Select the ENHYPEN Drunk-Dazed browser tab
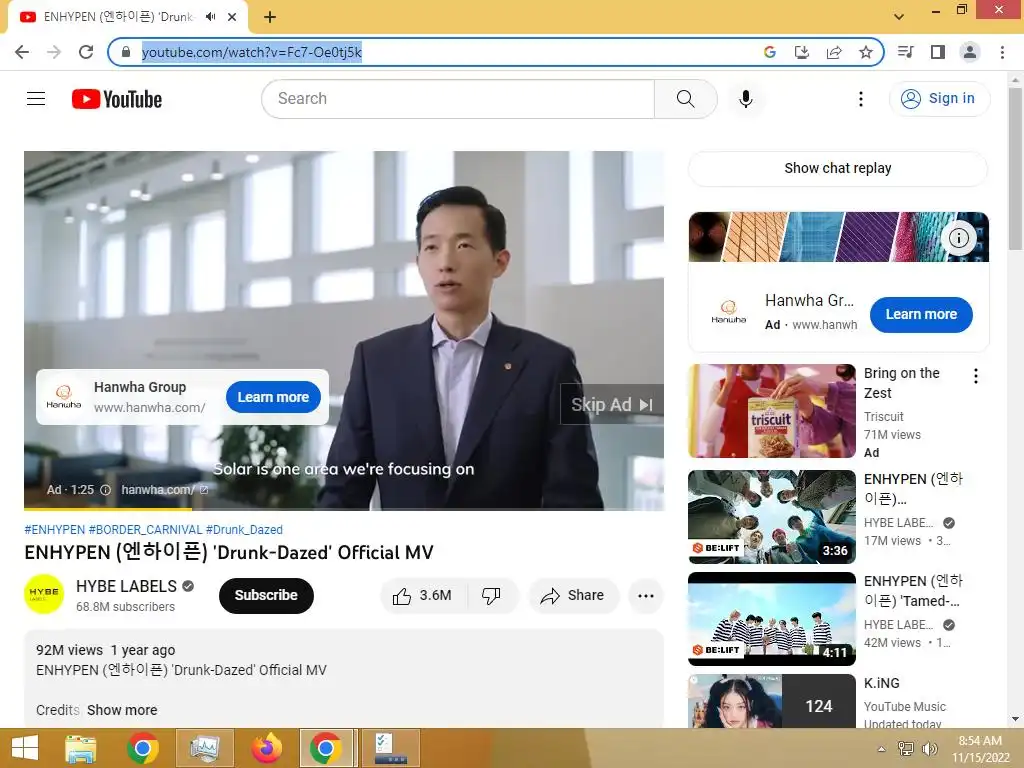This screenshot has height=768, width=1024. [128, 17]
